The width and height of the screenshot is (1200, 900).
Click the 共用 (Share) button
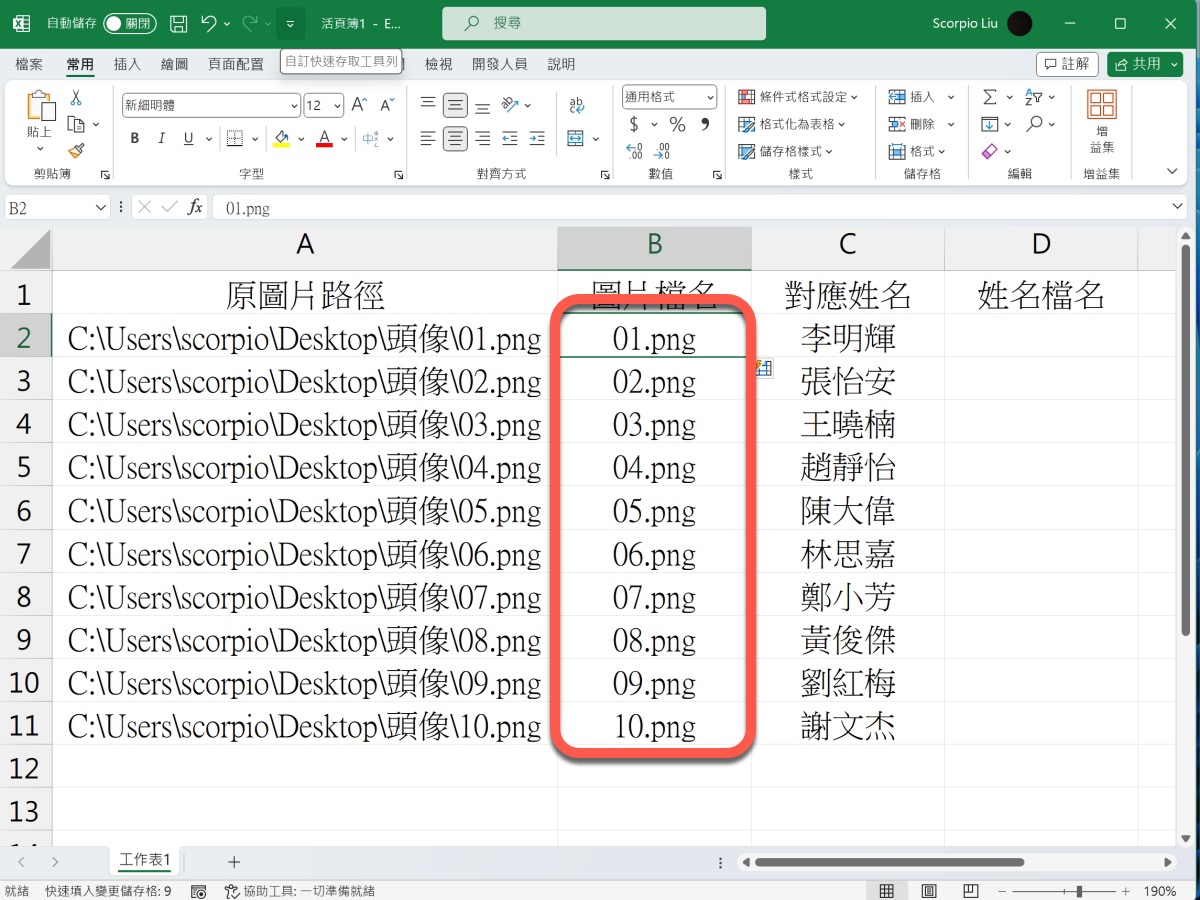[x=1145, y=64]
